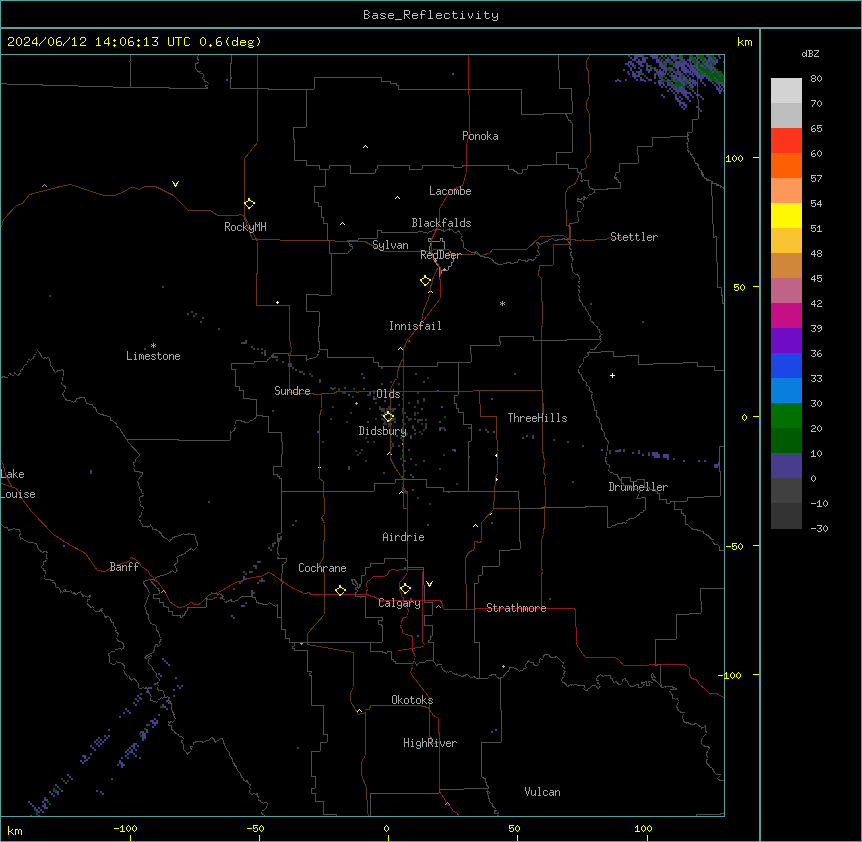The image size is (862, 842).
Task: Click the red 60–65 dBZ legend swatch
Action: 786,140
